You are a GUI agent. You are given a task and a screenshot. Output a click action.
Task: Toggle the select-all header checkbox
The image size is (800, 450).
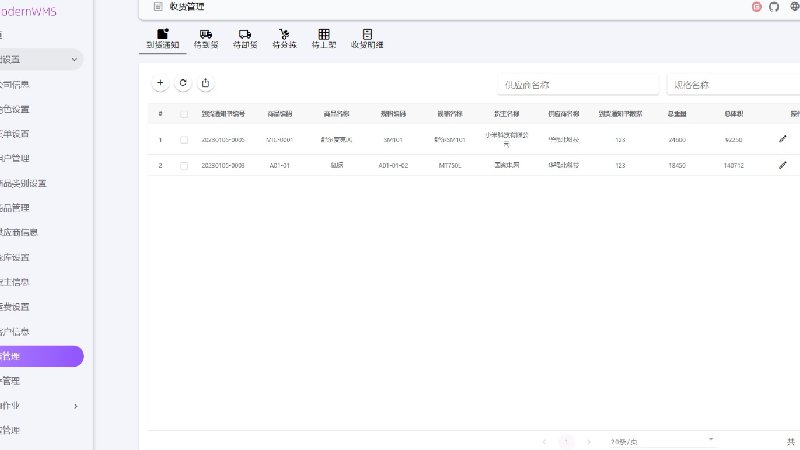click(184, 114)
